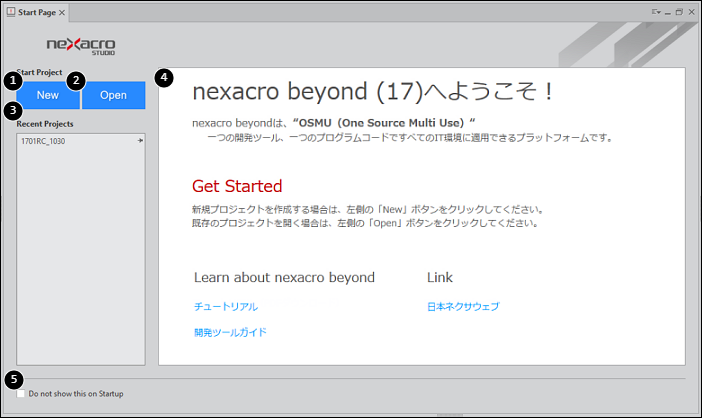Click the numbered marker 1 badge

11,79
